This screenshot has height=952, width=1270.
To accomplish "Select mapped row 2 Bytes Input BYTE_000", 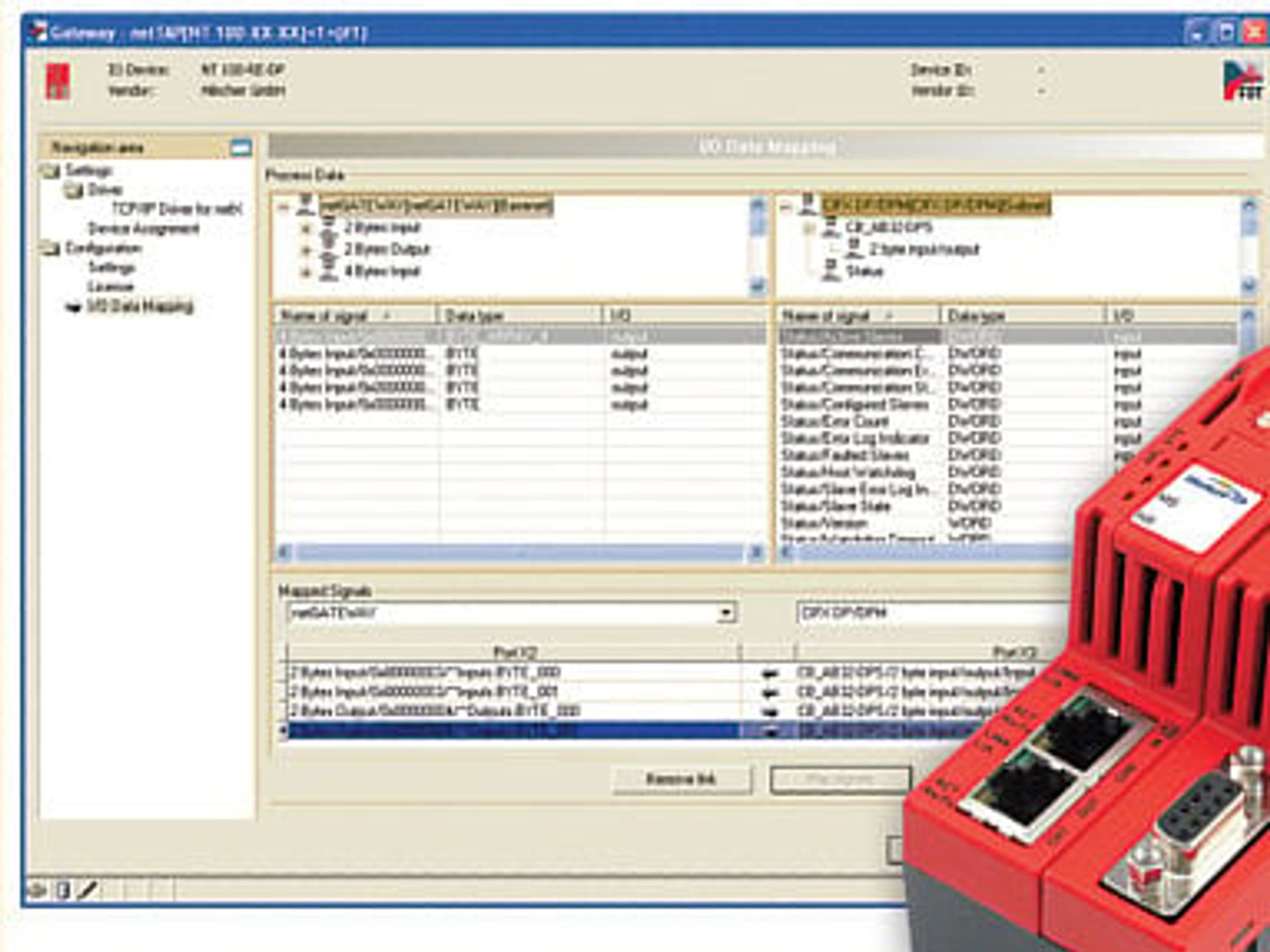I will click(513, 673).
